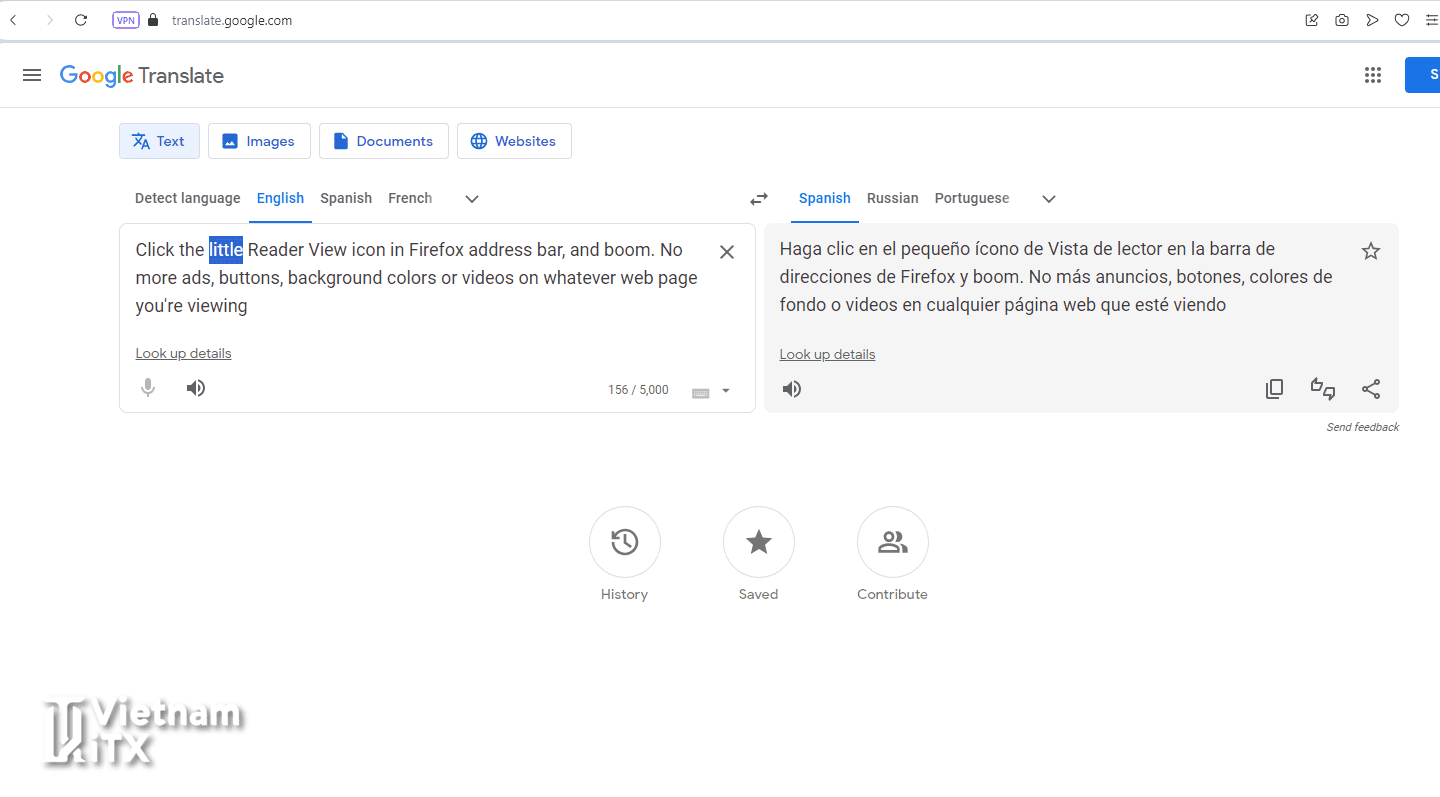
Task: Share the translation
Action: [x=1371, y=389]
